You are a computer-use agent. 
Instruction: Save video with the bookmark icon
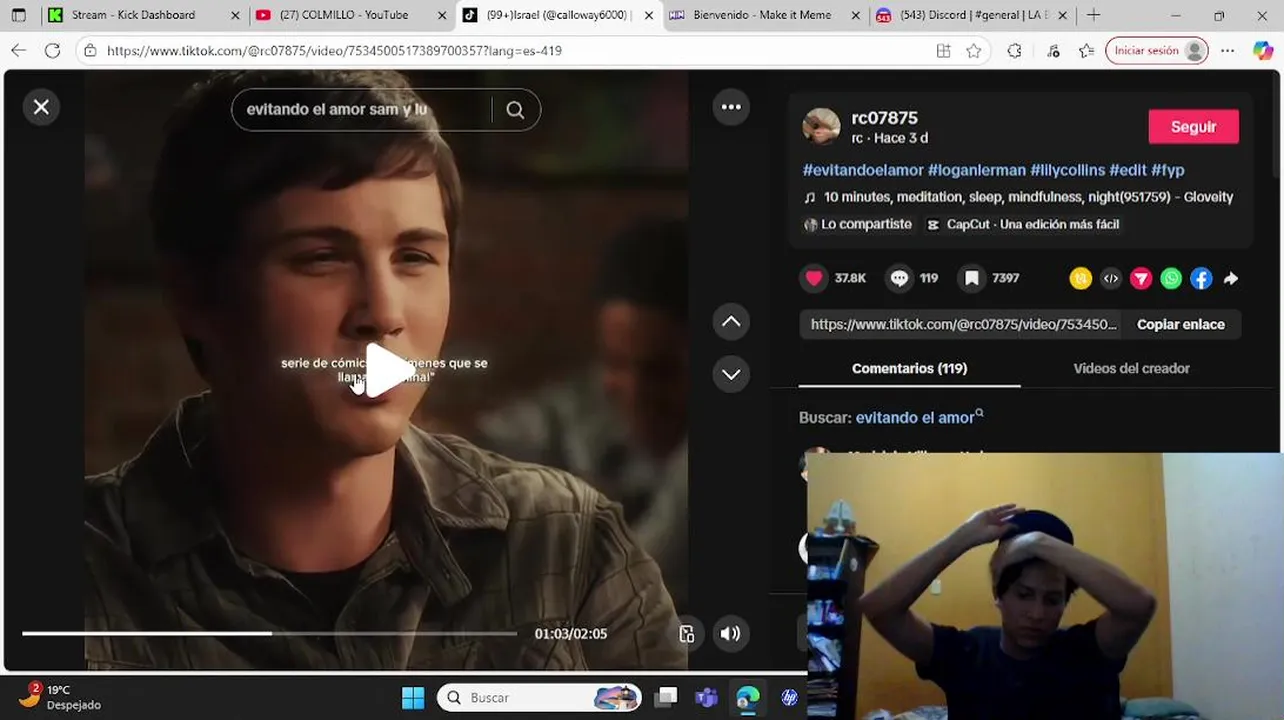coord(971,278)
